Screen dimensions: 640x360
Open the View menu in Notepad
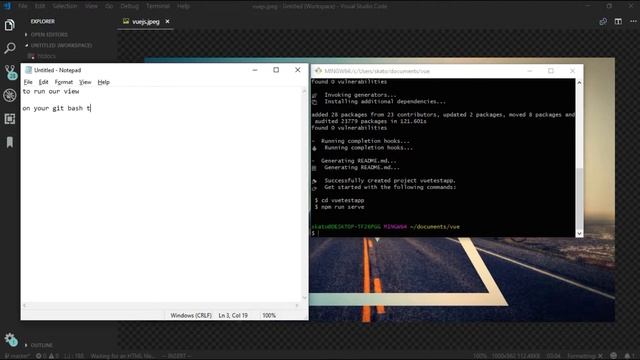tap(85, 82)
